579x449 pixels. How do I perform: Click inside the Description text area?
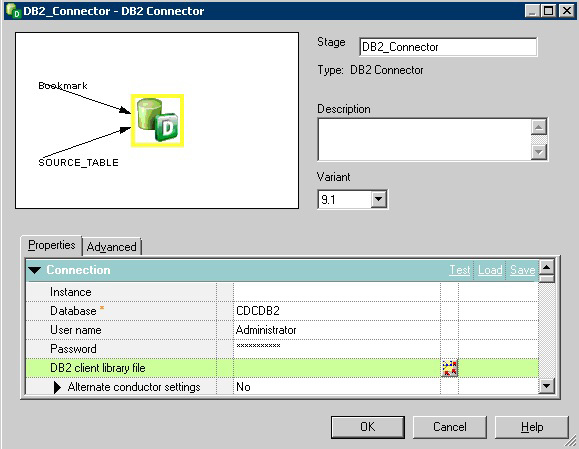[x=425, y=140]
